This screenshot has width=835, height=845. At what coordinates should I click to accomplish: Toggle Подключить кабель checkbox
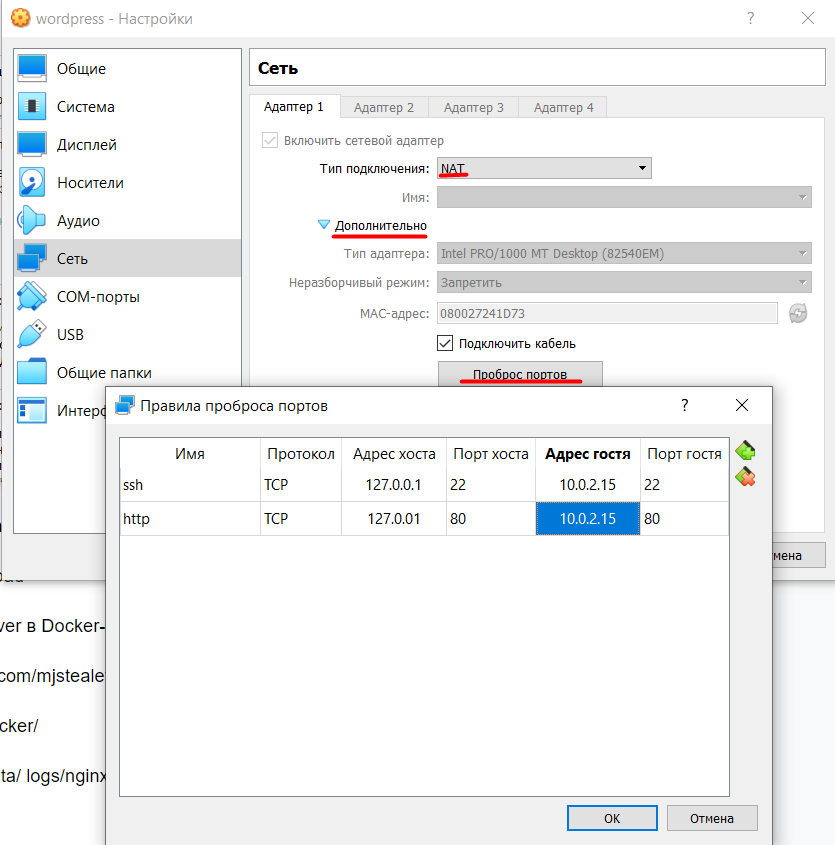(445, 343)
